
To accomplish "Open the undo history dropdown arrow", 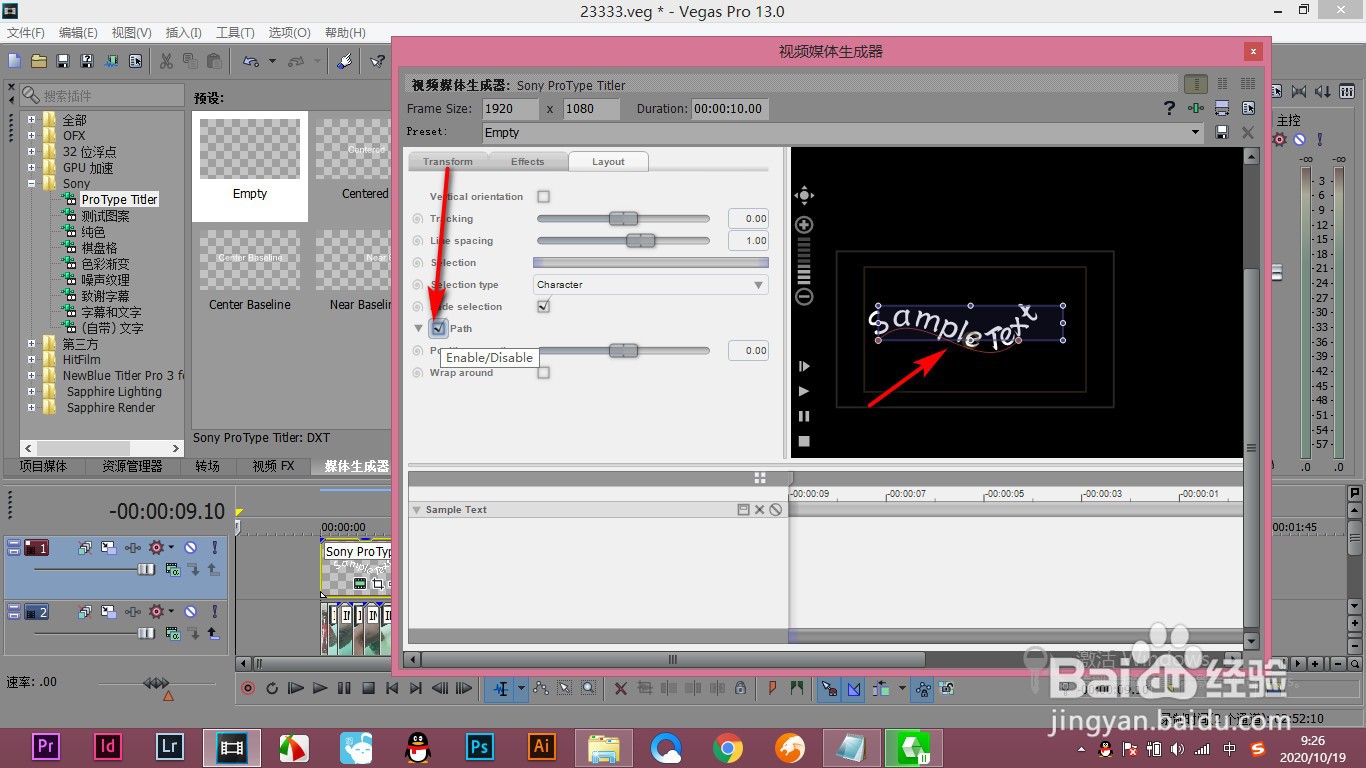I will click(x=272, y=61).
